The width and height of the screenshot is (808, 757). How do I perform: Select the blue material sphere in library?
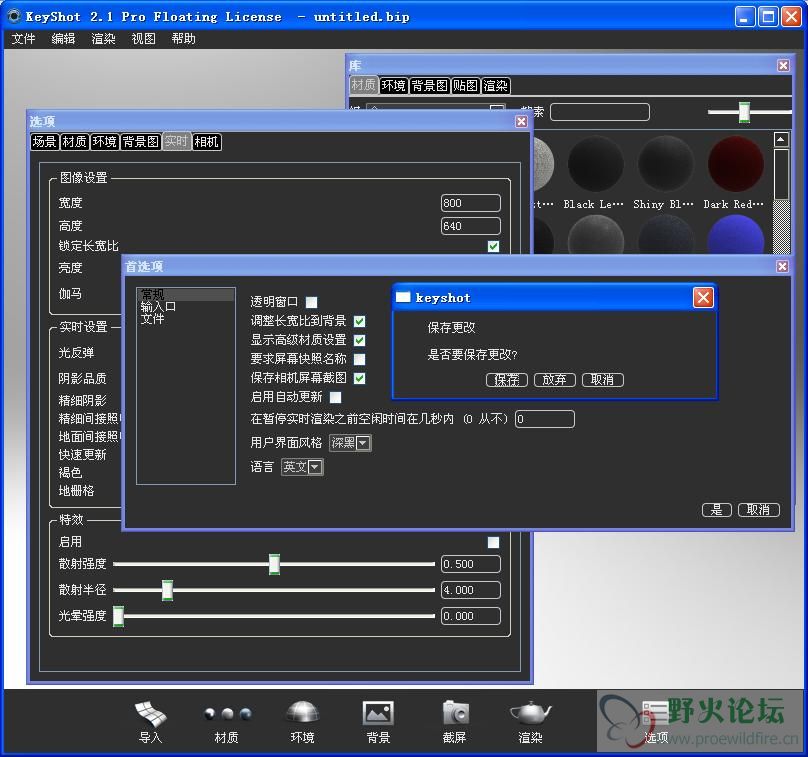pos(735,237)
